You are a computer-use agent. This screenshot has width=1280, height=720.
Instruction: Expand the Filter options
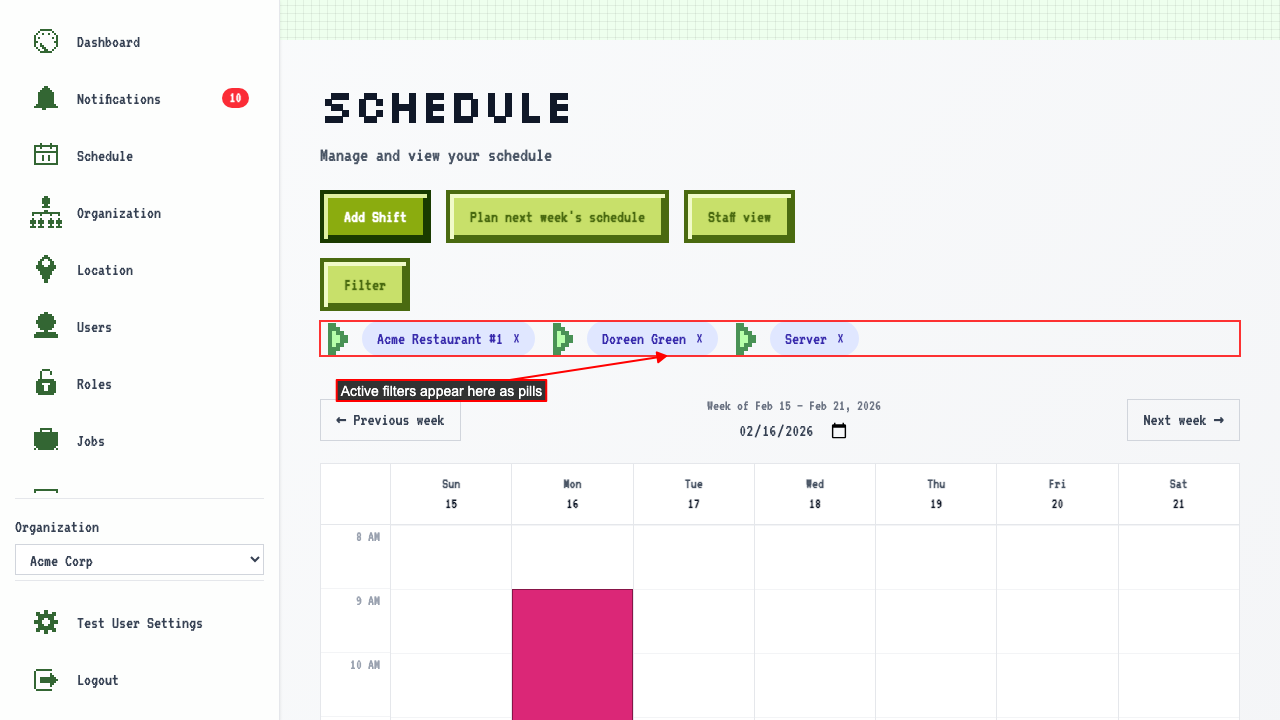[x=365, y=285]
